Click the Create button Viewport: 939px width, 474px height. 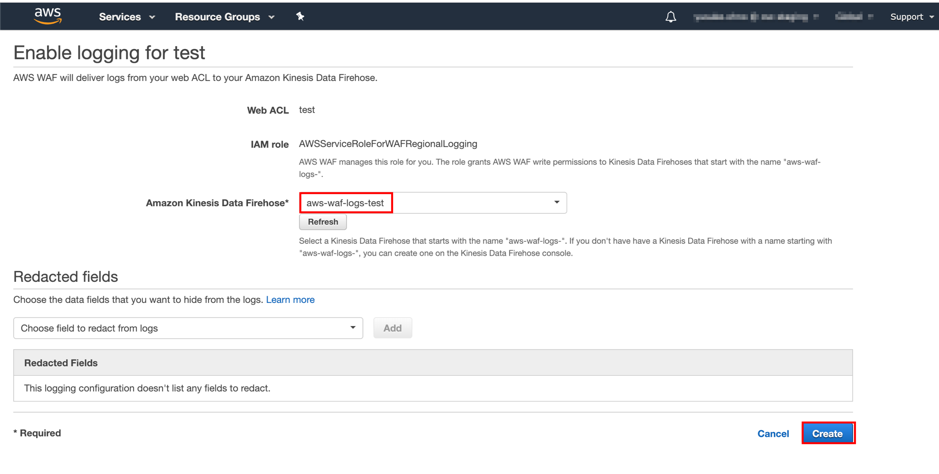(x=827, y=434)
